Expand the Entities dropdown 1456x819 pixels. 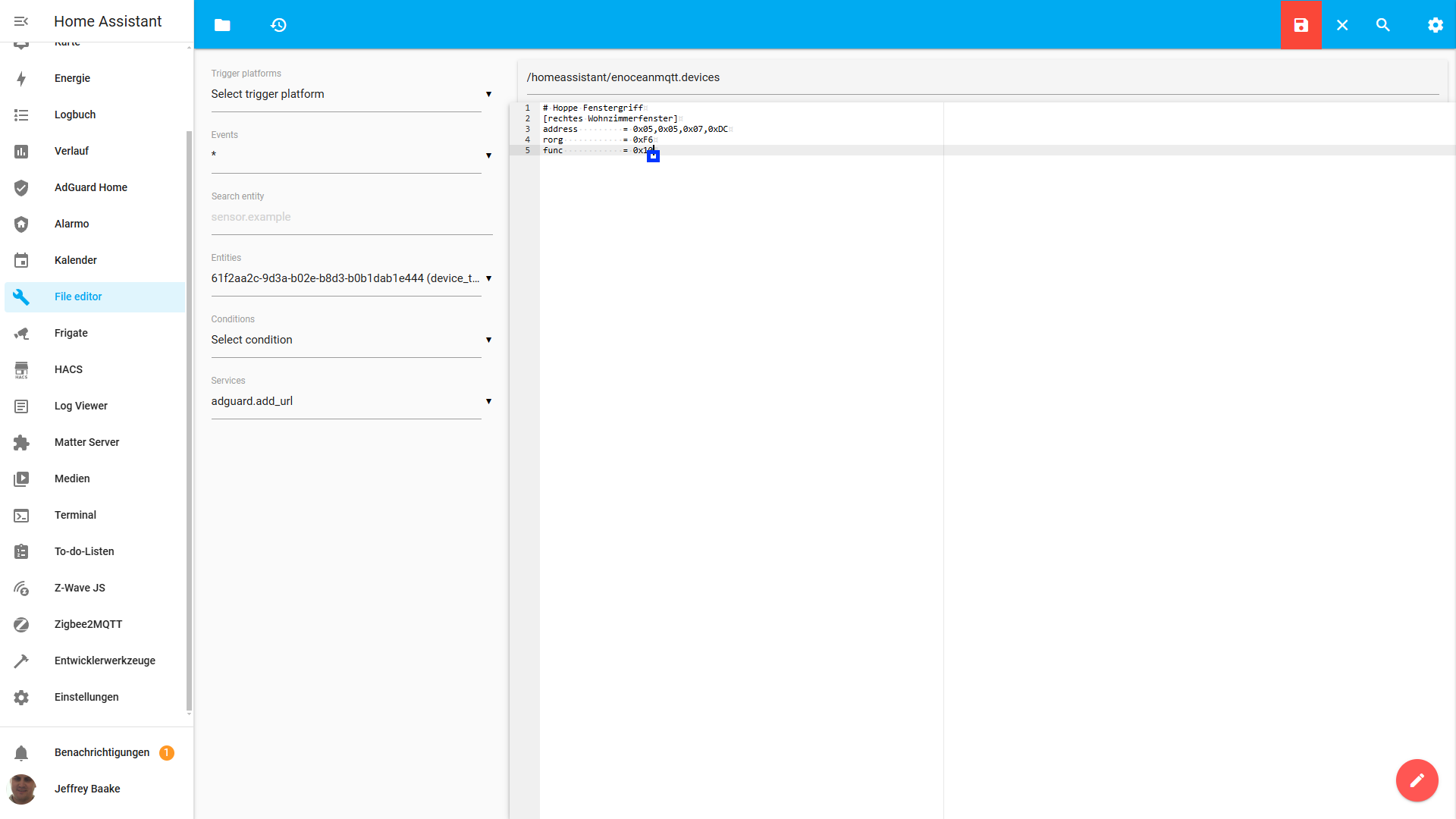(351, 278)
